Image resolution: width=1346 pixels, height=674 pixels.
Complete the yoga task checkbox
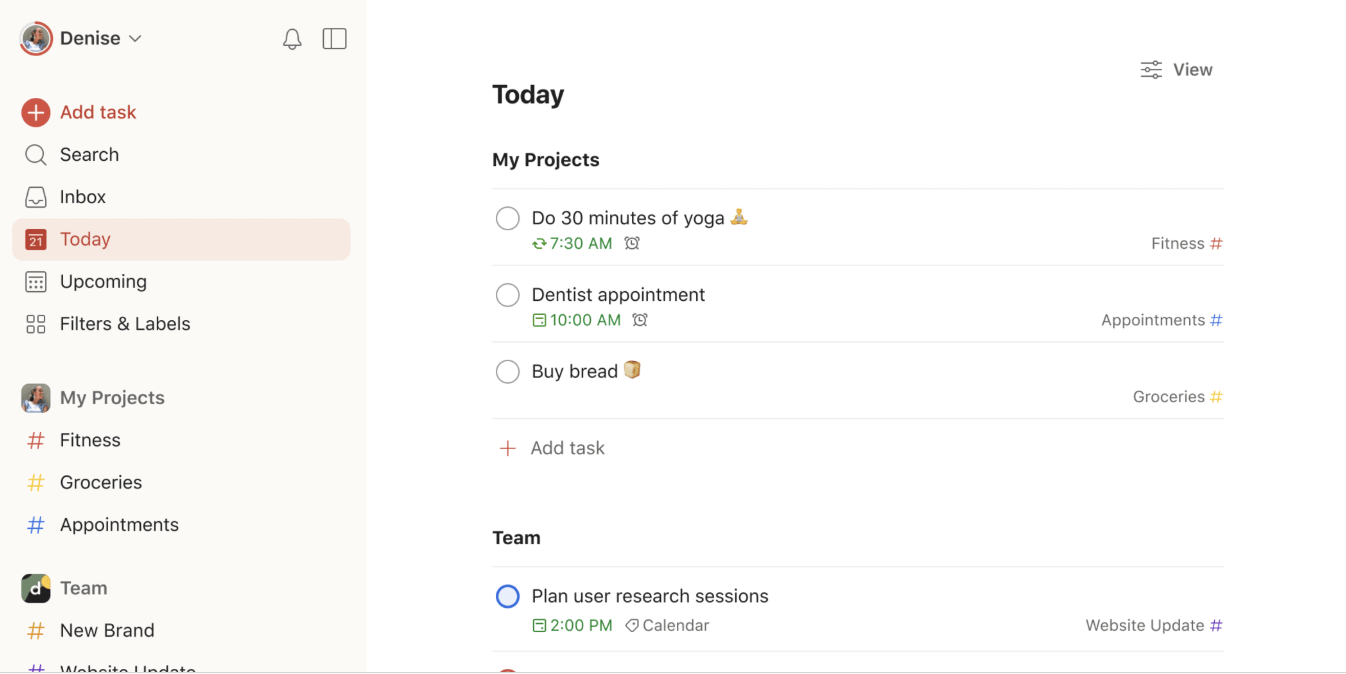coord(508,218)
